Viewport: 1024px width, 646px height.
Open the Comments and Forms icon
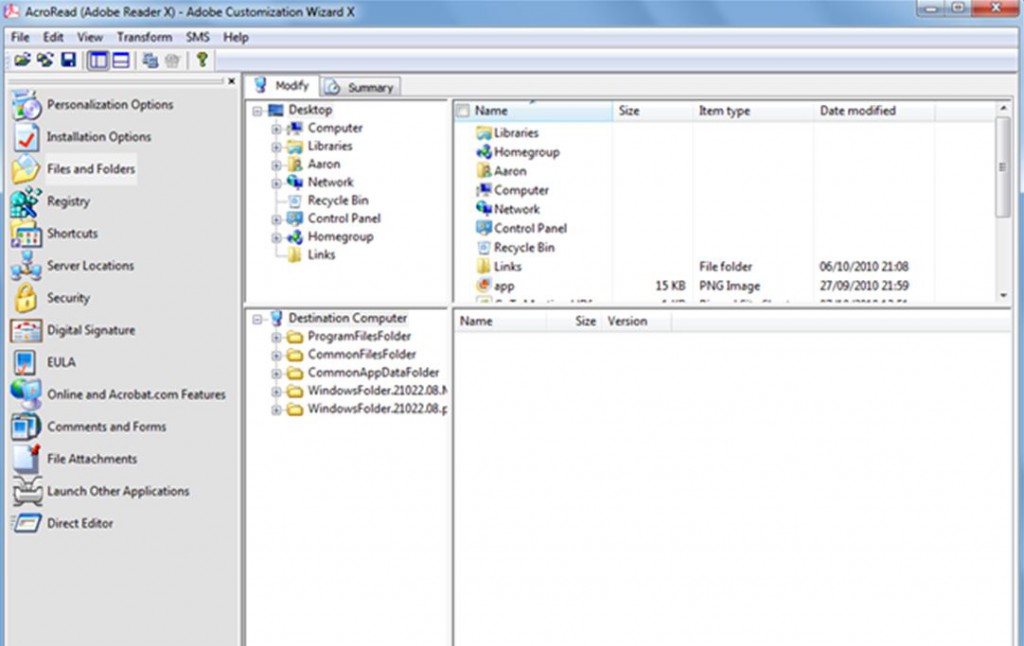click(x=26, y=427)
